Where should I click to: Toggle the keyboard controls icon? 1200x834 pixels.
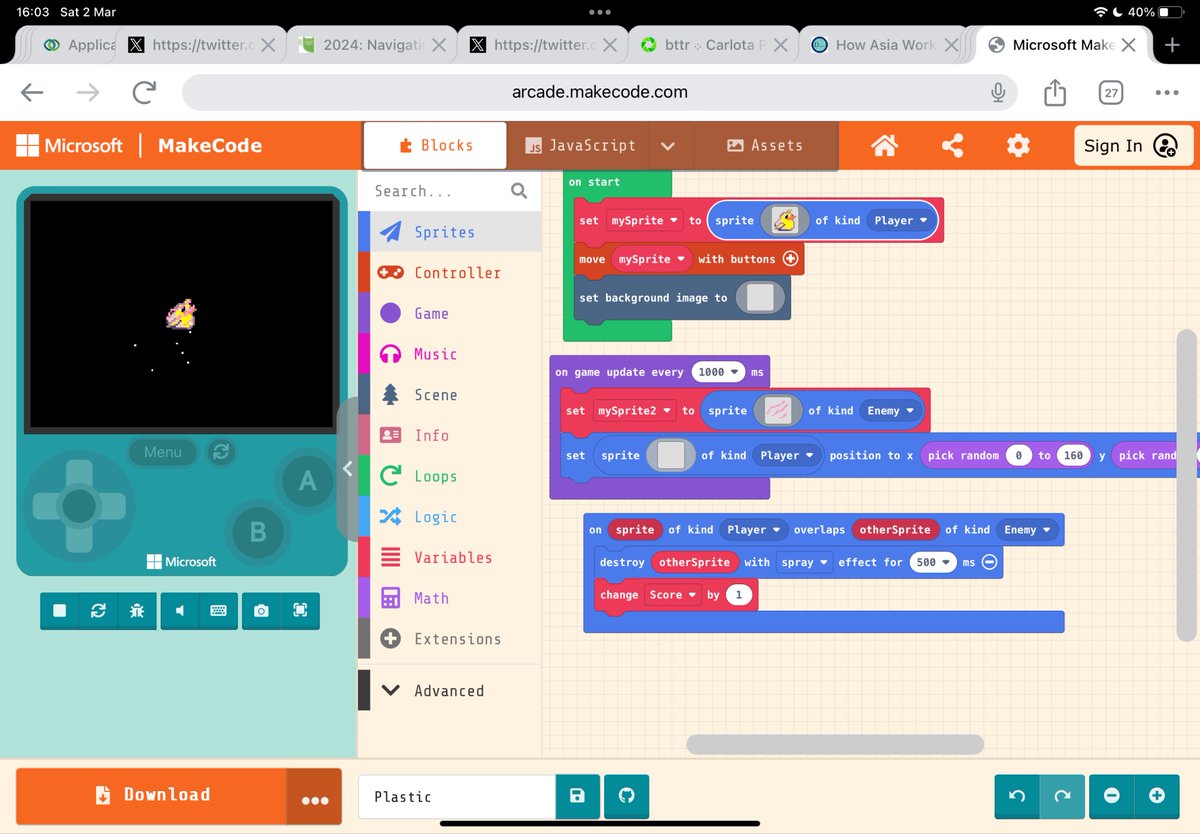(x=218, y=611)
